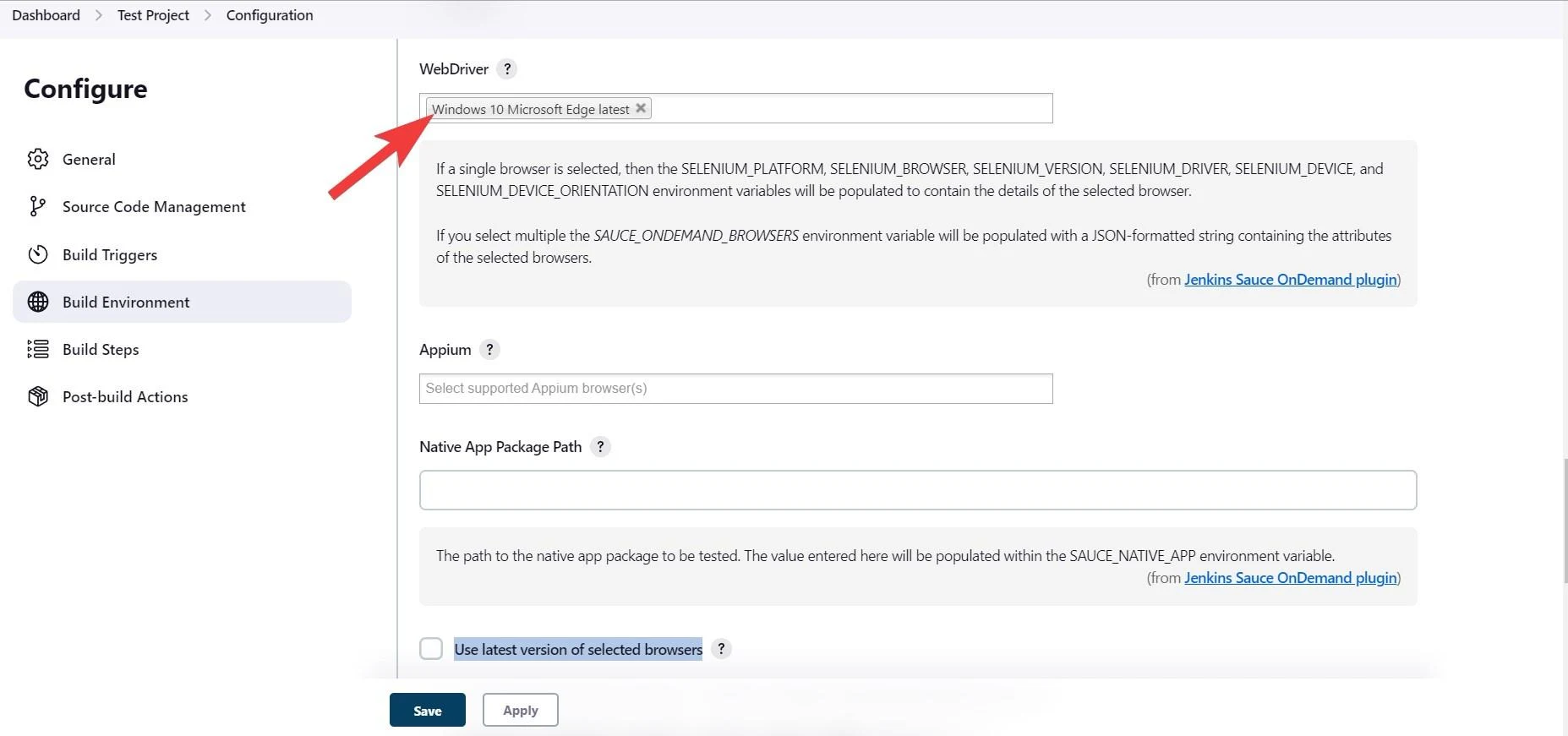This screenshot has height=736, width=1568.
Task: Go to Build Steps section
Action: (182, 349)
